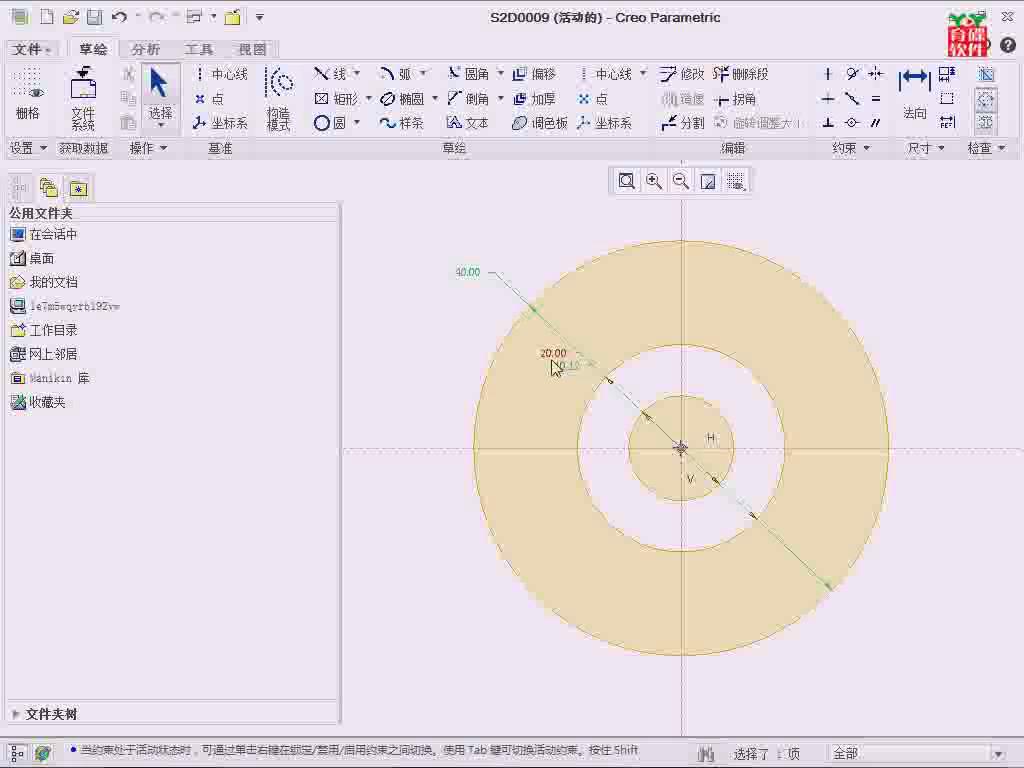Open the Circle (圆) dropdown arrow
Viewport: 1024px width, 768px height.
click(357, 123)
